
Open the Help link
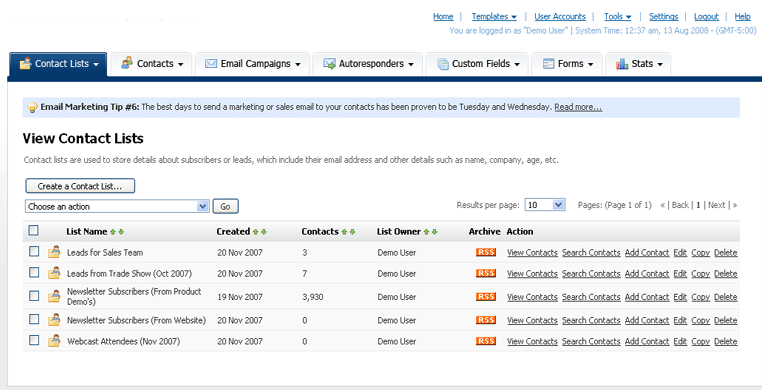[x=743, y=17]
